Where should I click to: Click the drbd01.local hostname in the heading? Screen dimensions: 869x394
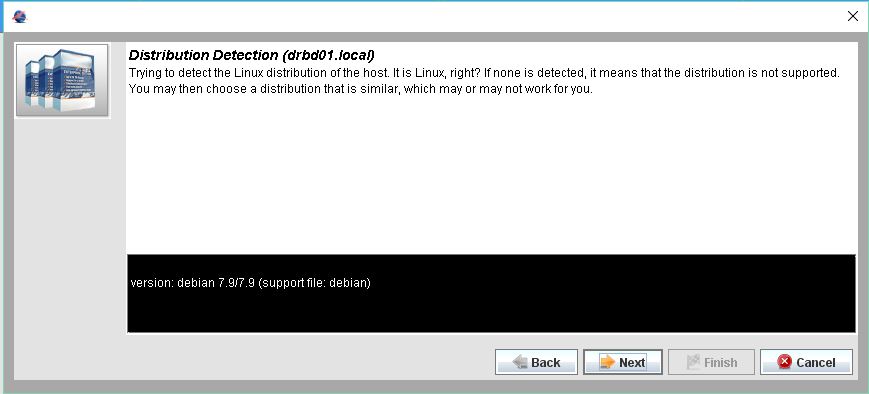coord(328,55)
